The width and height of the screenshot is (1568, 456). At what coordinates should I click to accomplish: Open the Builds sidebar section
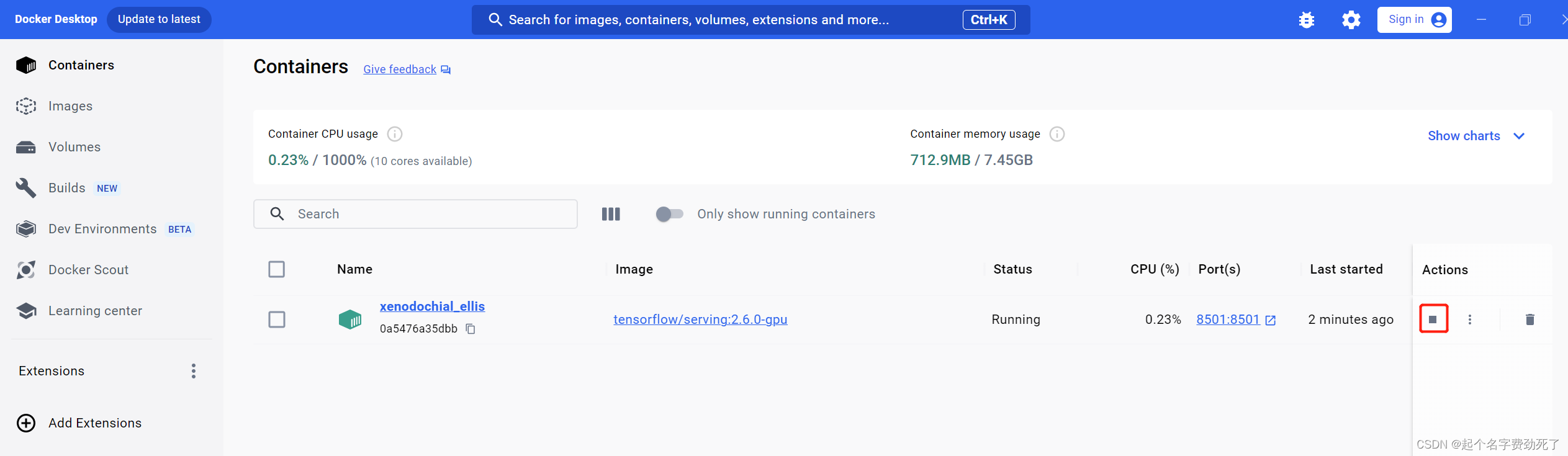tap(67, 188)
